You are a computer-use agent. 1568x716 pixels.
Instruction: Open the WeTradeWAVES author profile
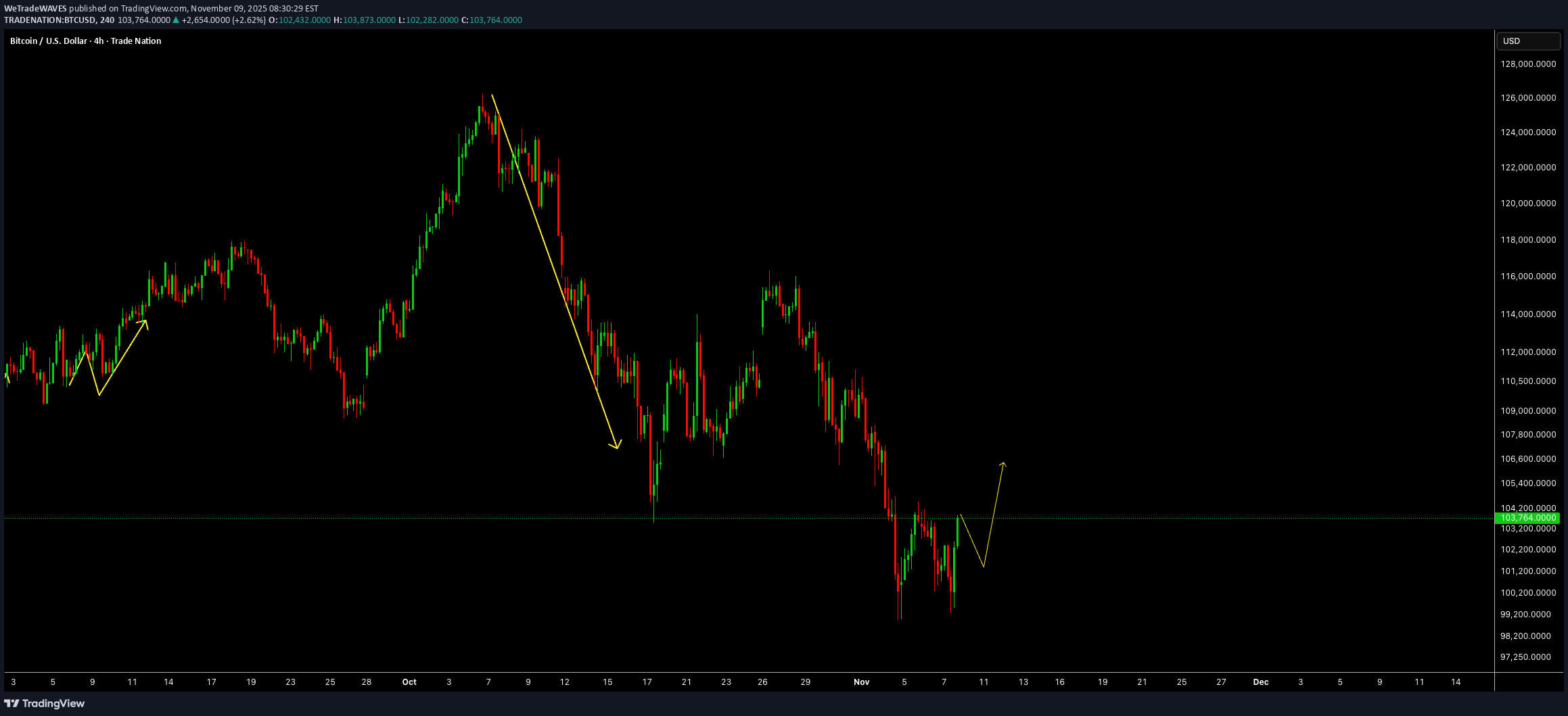(x=35, y=9)
